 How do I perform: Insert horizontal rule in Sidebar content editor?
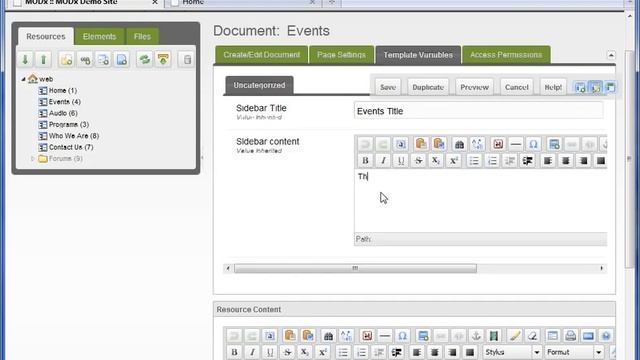pos(516,144)
